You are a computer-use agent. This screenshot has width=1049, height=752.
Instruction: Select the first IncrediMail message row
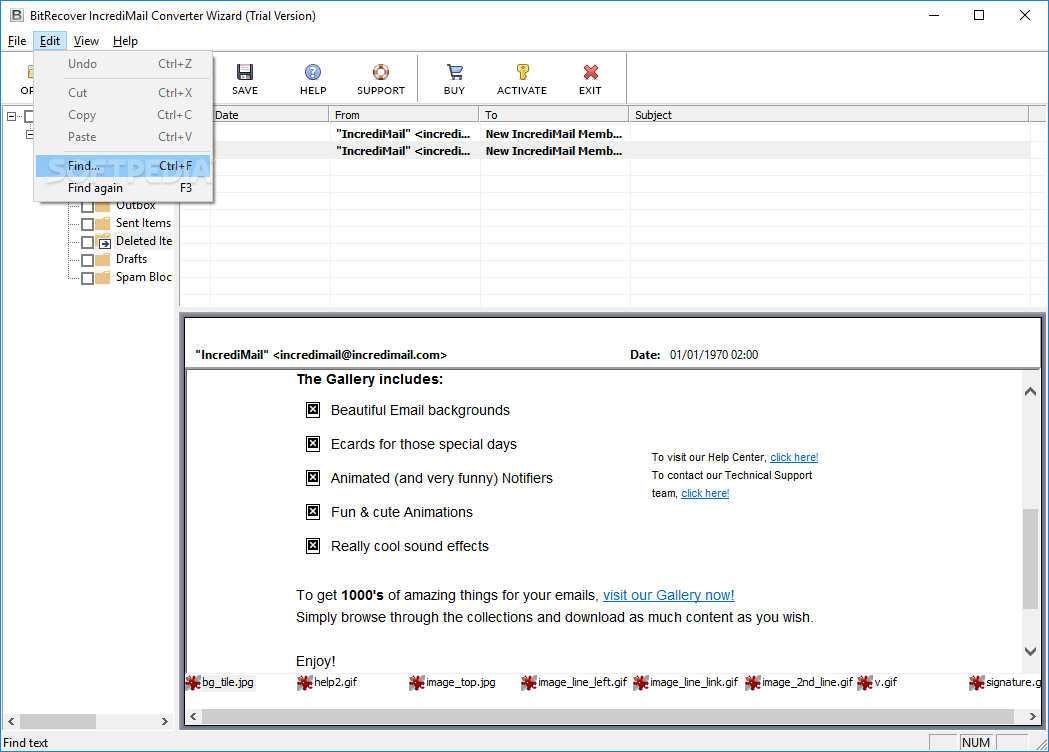tap(605, 134)
